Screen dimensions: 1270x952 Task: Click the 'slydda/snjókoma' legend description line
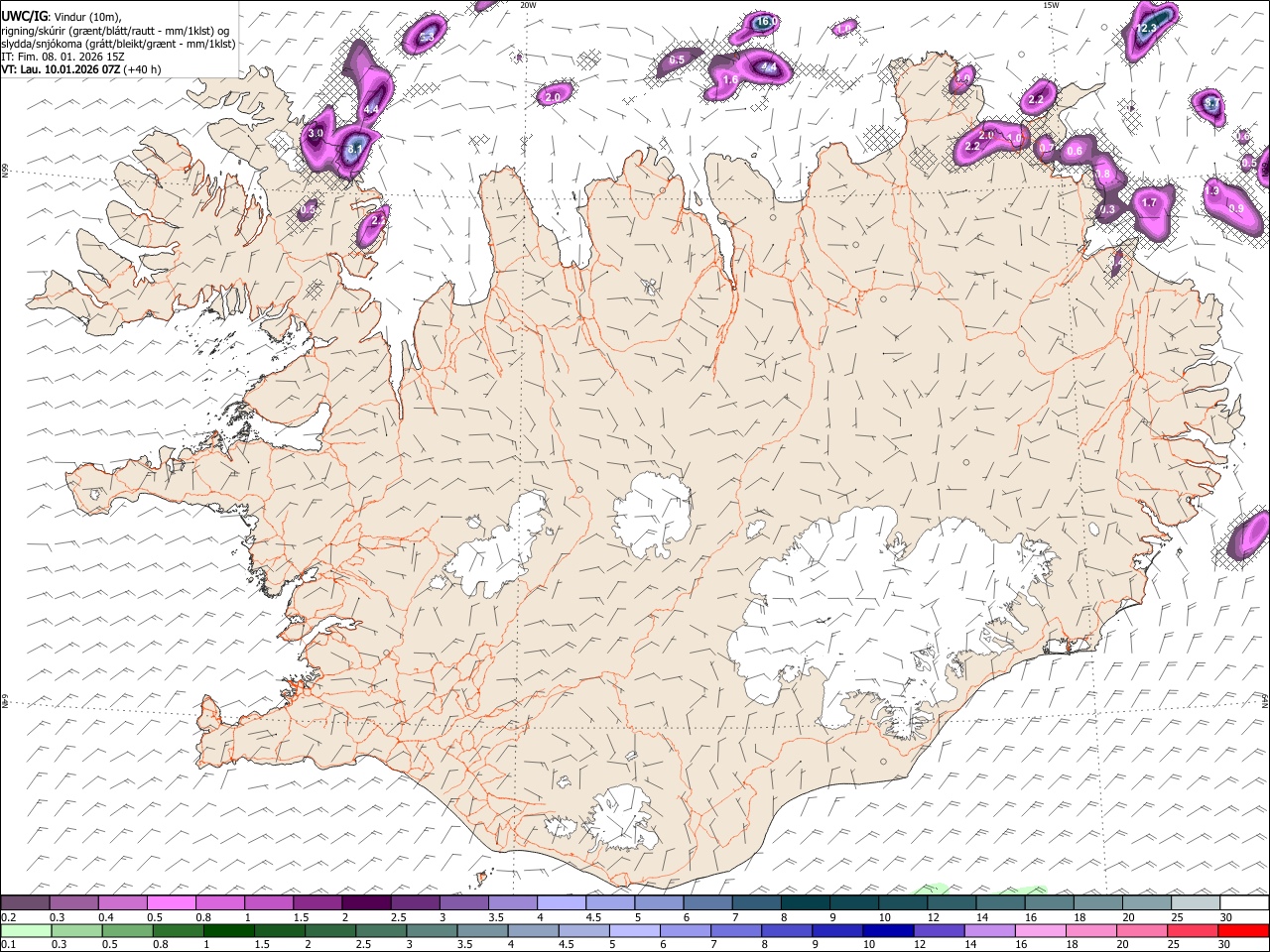pyautogui.click(x=118, y=44)
